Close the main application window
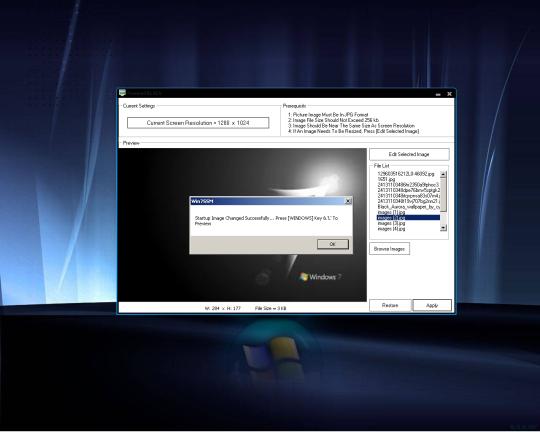Screen dimensions: 540x432 pos(449,94)
